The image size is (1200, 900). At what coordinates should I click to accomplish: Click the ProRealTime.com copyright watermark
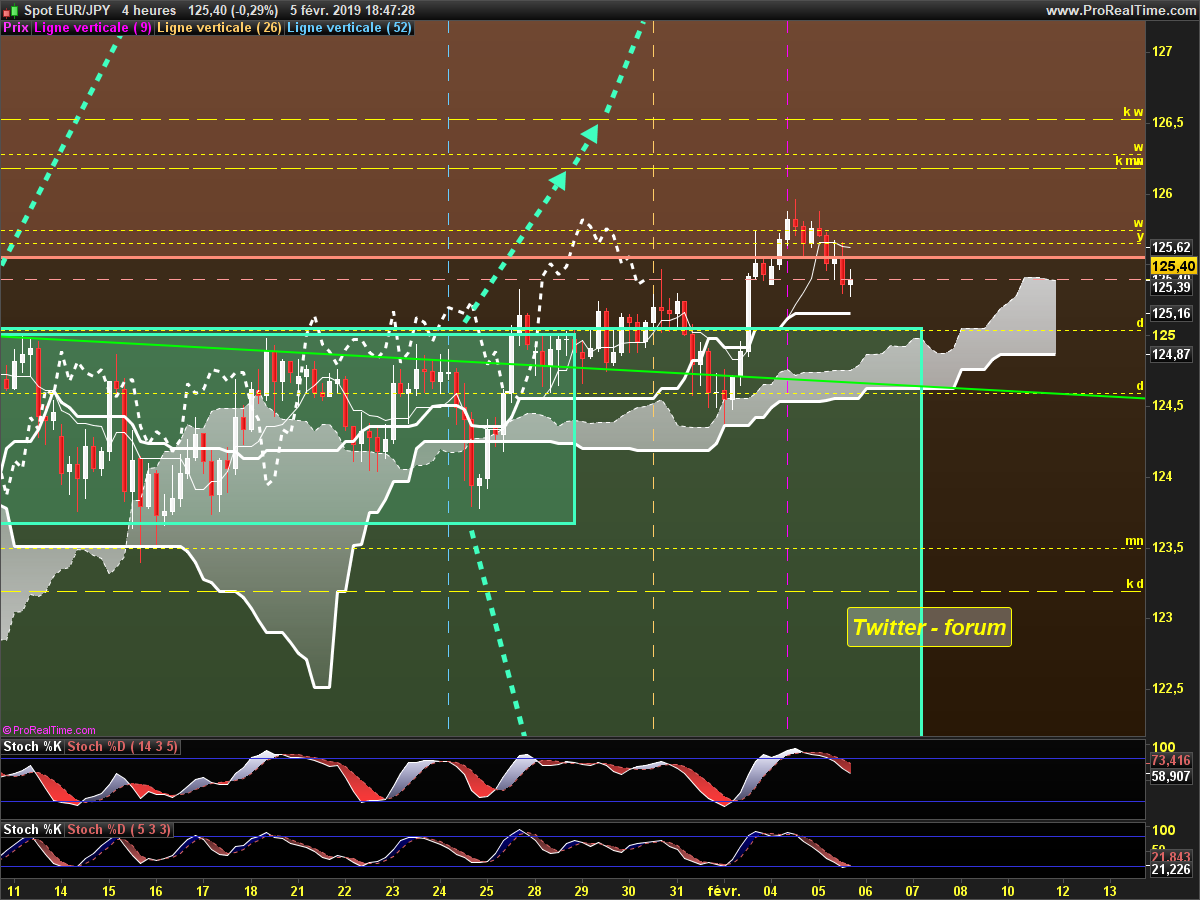pos(49,730)
